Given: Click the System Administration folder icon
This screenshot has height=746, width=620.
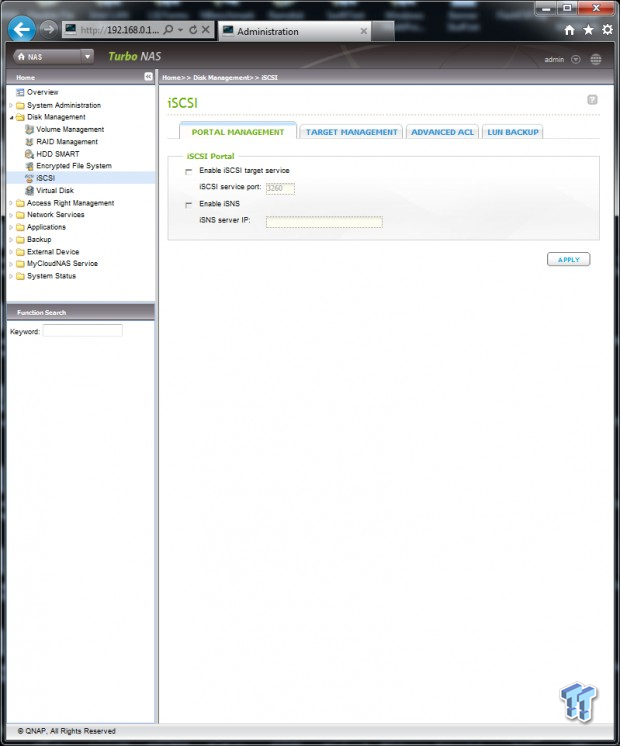Looking at the screenshot, I should (20, 105).
